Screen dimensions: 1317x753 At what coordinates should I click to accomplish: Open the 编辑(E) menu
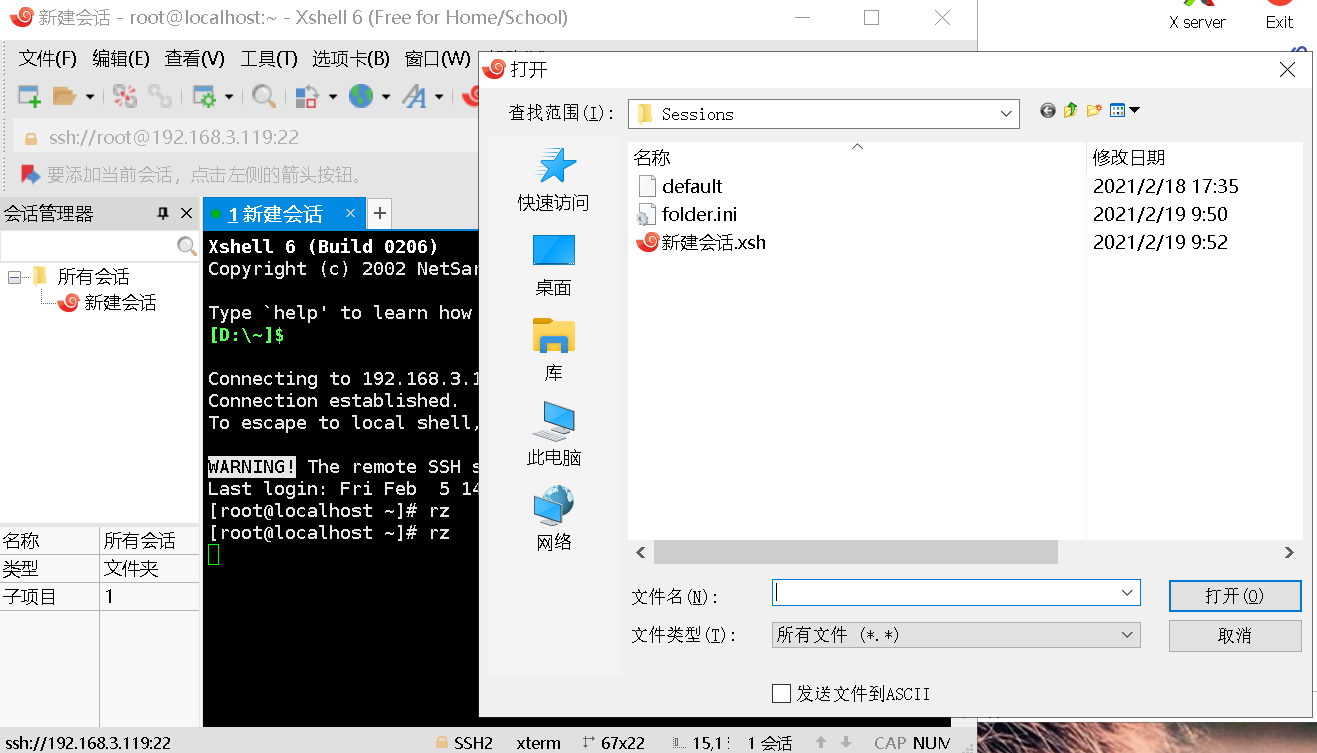pos(121,59)
